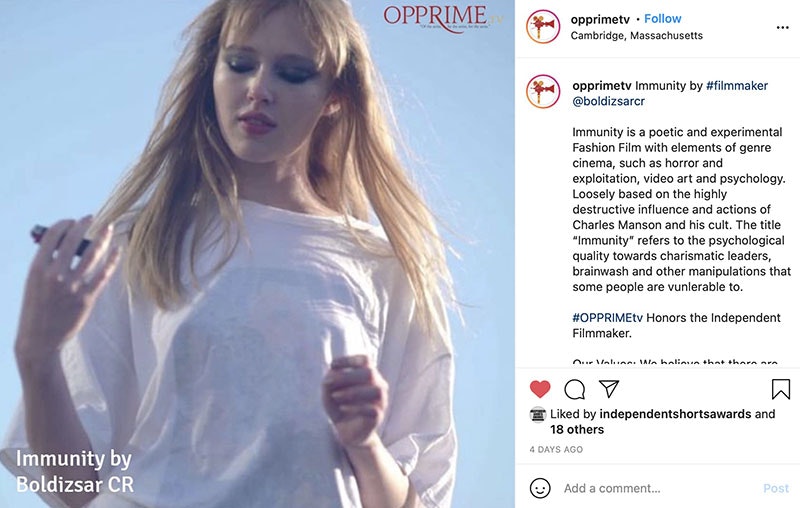Visit the @boldizsarcr profile mention

tap(609, 101)
